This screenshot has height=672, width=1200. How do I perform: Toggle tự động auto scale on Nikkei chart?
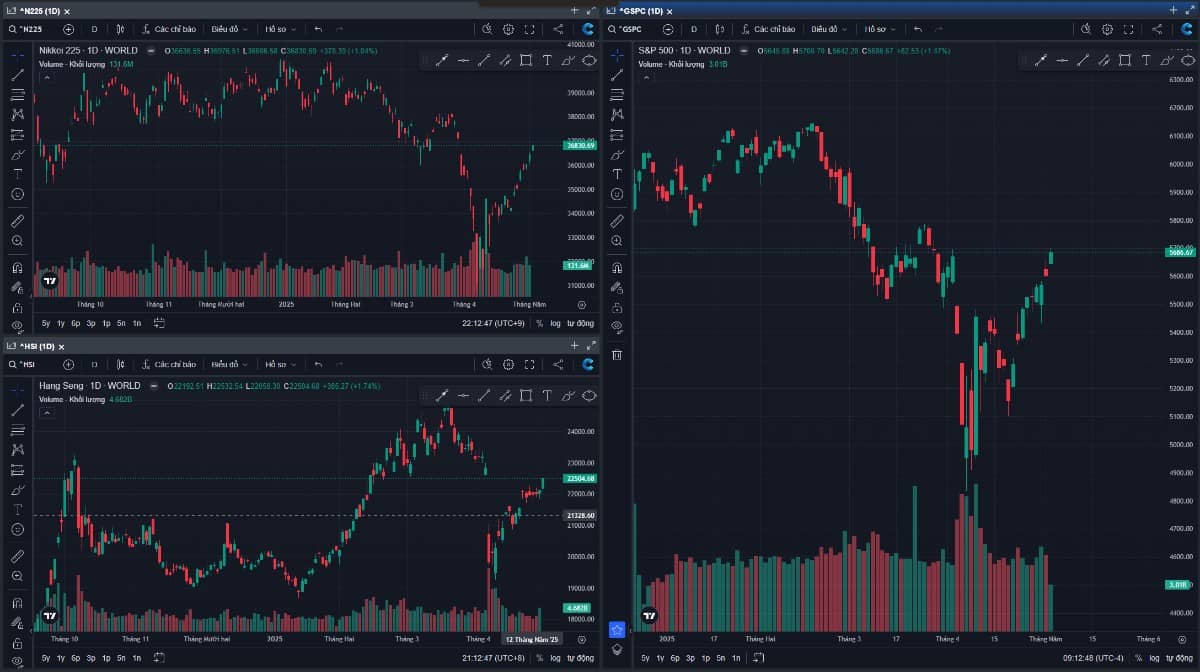click(580, 323)
